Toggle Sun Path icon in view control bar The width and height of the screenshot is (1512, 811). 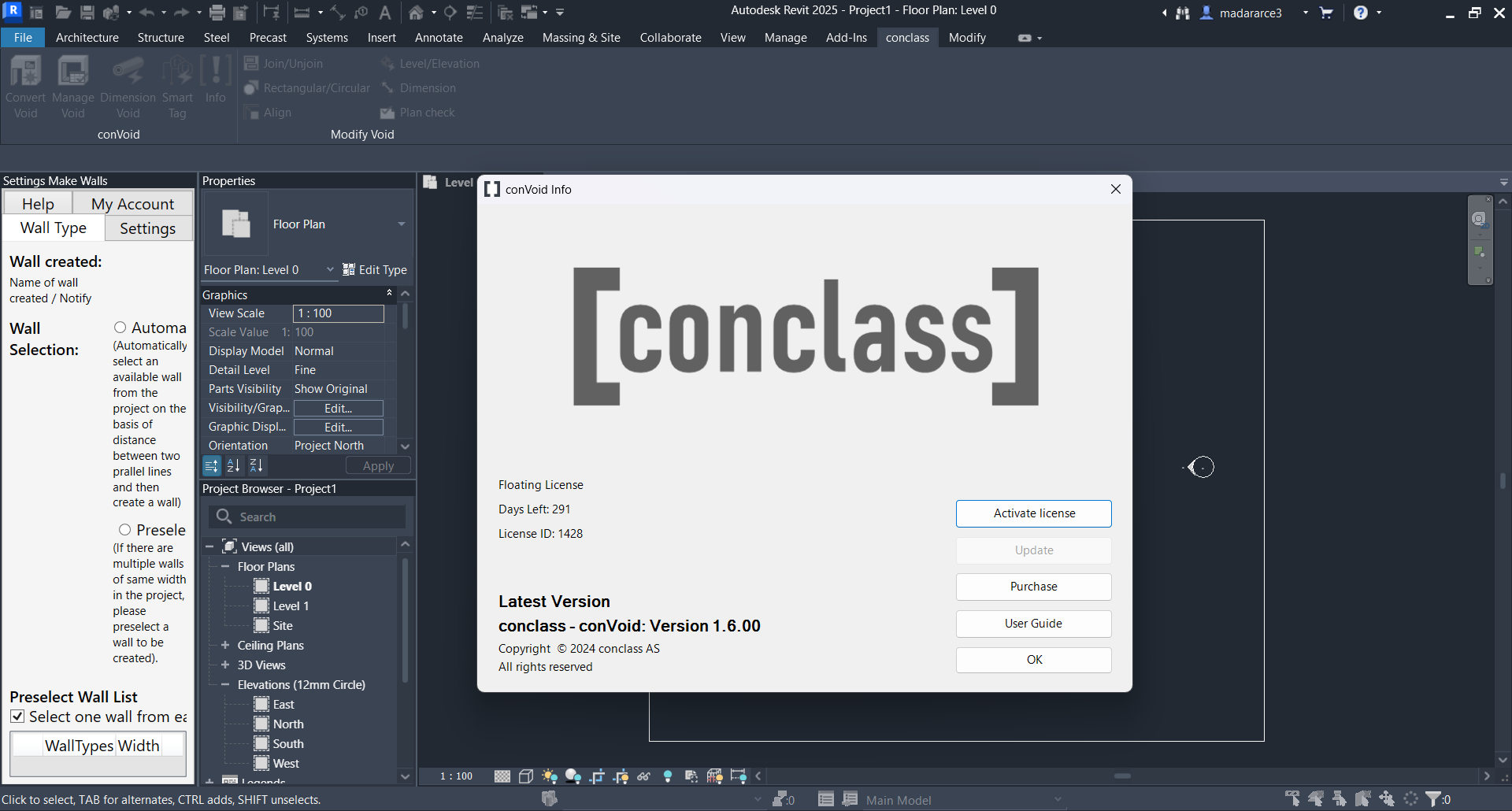point(550,776)
